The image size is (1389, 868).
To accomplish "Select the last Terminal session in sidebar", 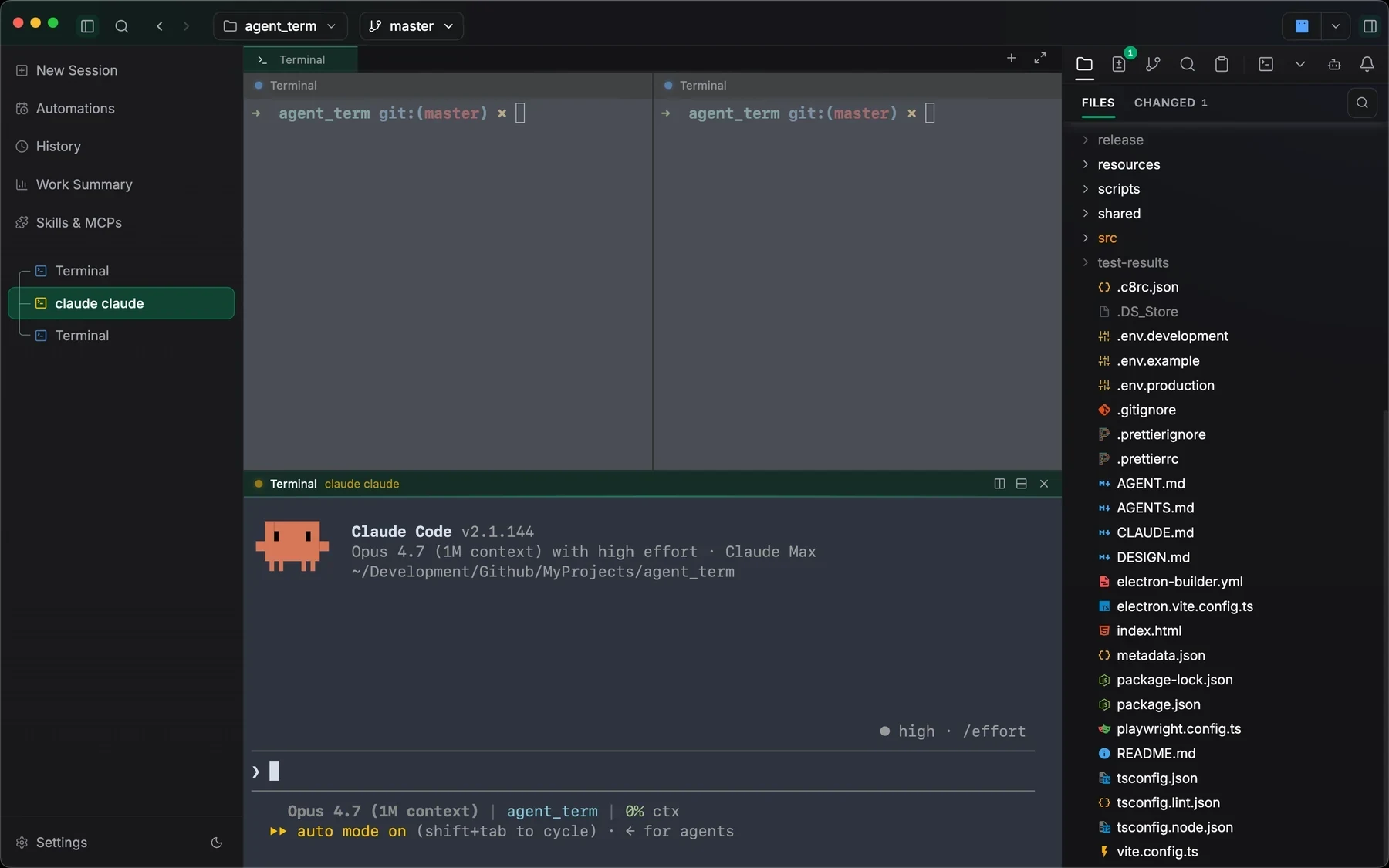I will pos(122,336).
